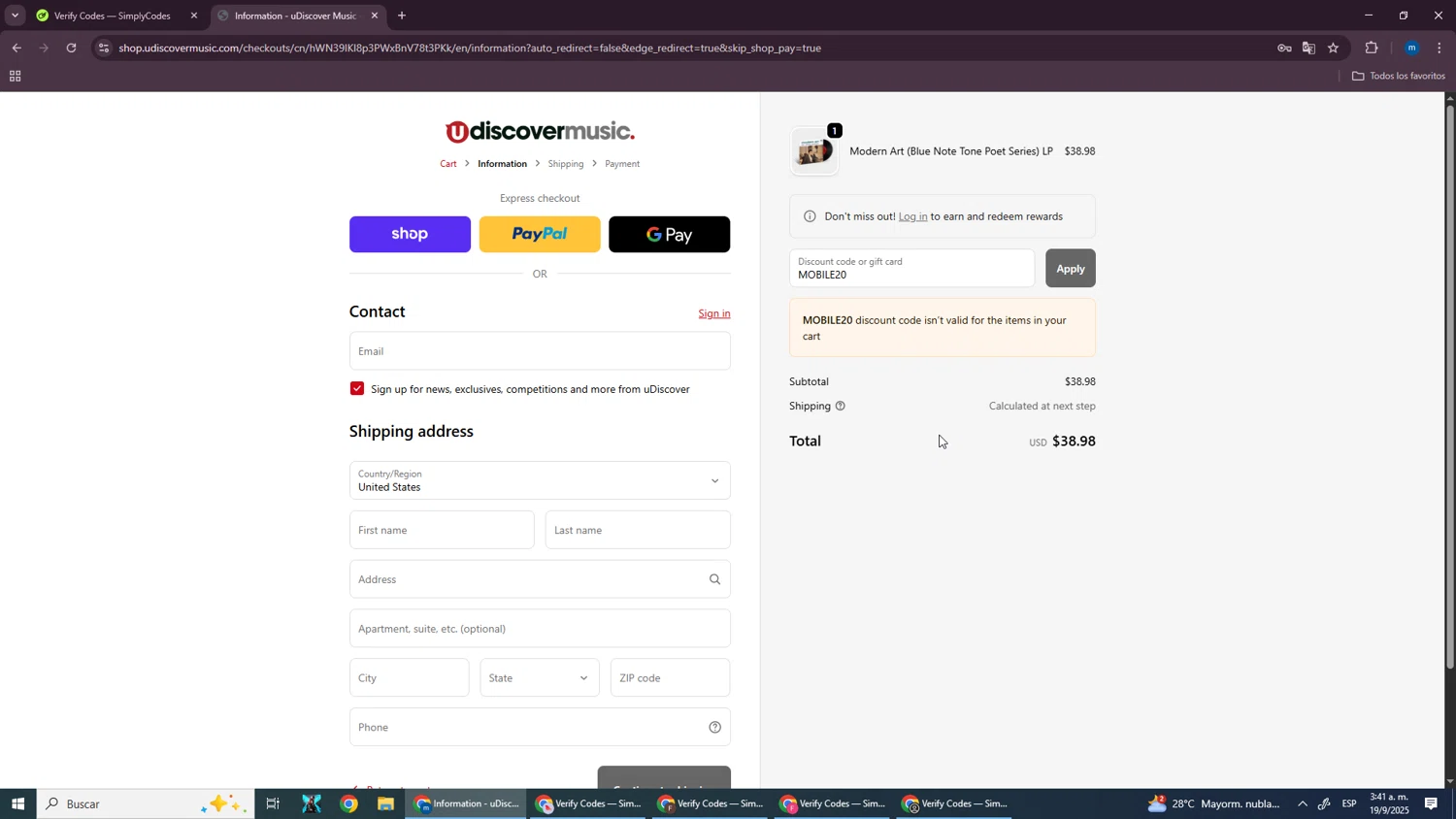Image resolution: width=1456 pixels, height=819 pixels.
Task: Focus the Email input field
Action: pyautogui.click(x=540, y=351)
